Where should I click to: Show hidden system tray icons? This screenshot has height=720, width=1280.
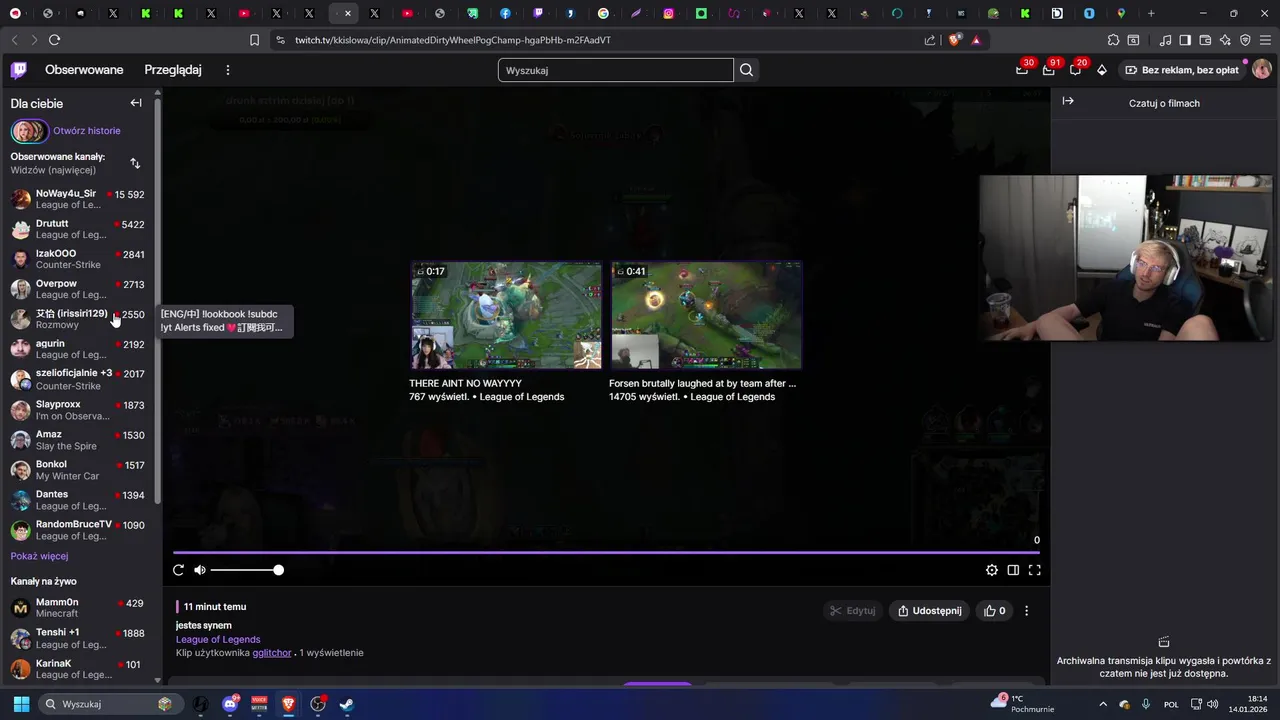[x=1103, y=704]
